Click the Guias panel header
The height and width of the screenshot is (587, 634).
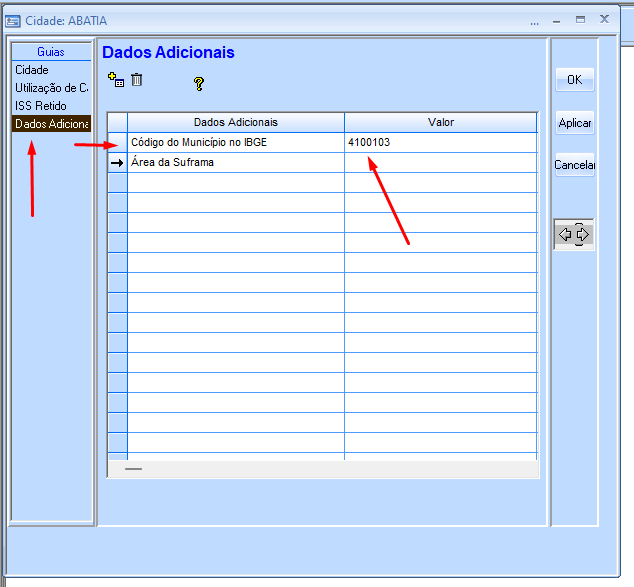[51, 52]
